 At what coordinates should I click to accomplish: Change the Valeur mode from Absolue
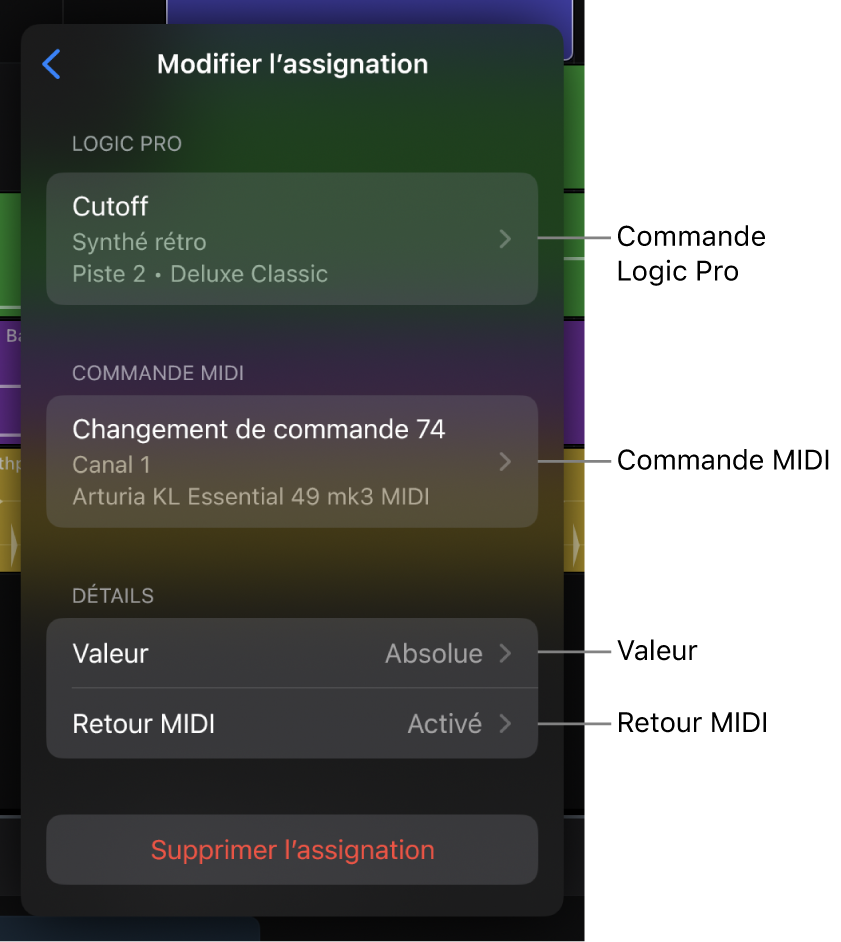point(292,653)
